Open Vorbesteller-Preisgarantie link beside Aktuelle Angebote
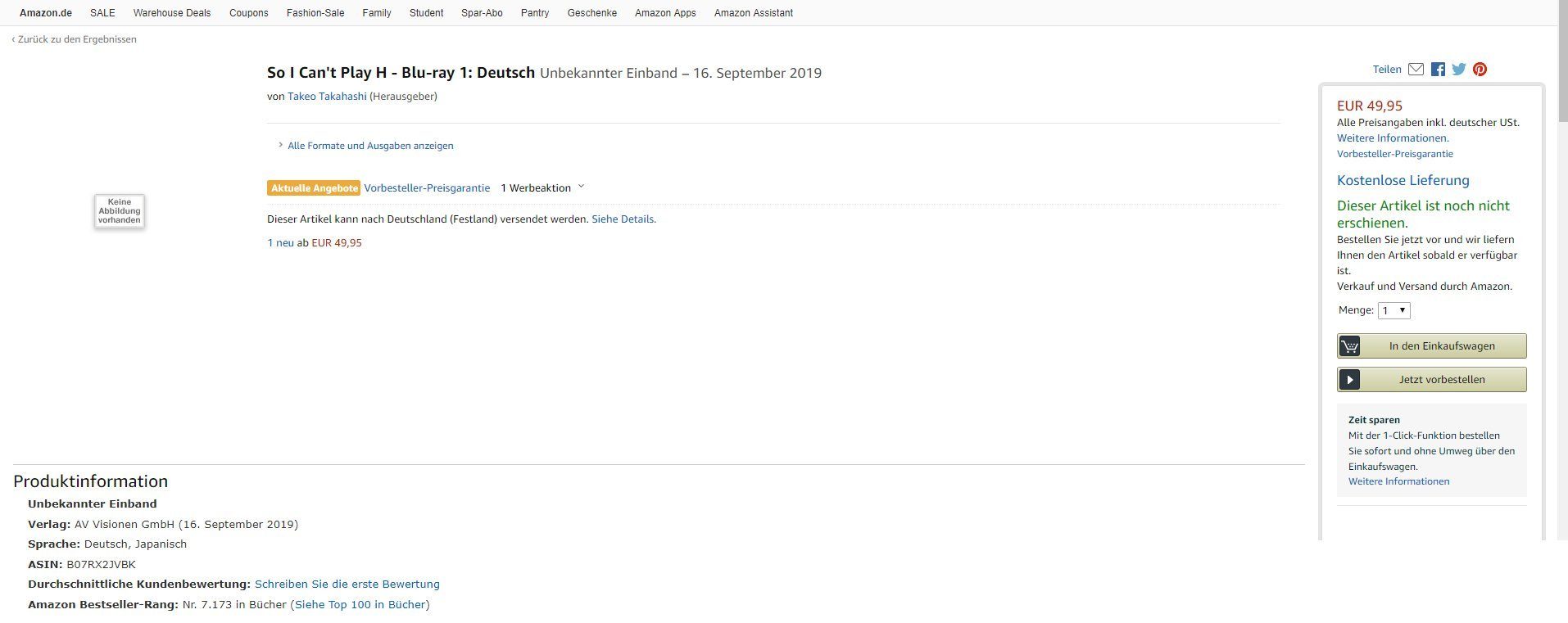Image resolution: width=1568 pixels, height=623 pixels. click(x=427, y=188)
